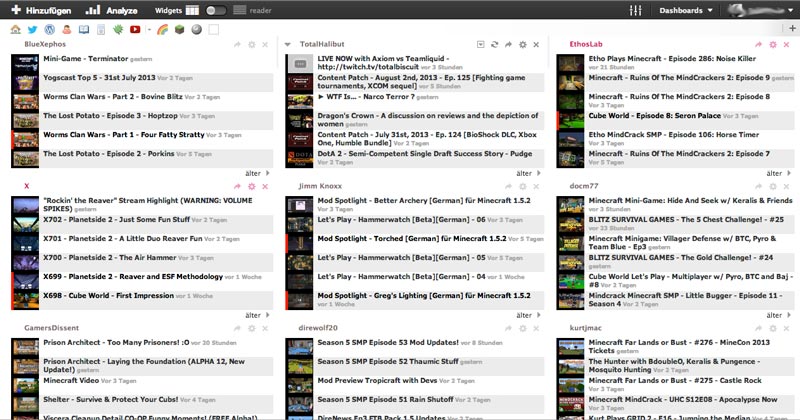Screen dimensions: 800x420
Task: Open dashboard settings sliders icon
Action: 633,11
